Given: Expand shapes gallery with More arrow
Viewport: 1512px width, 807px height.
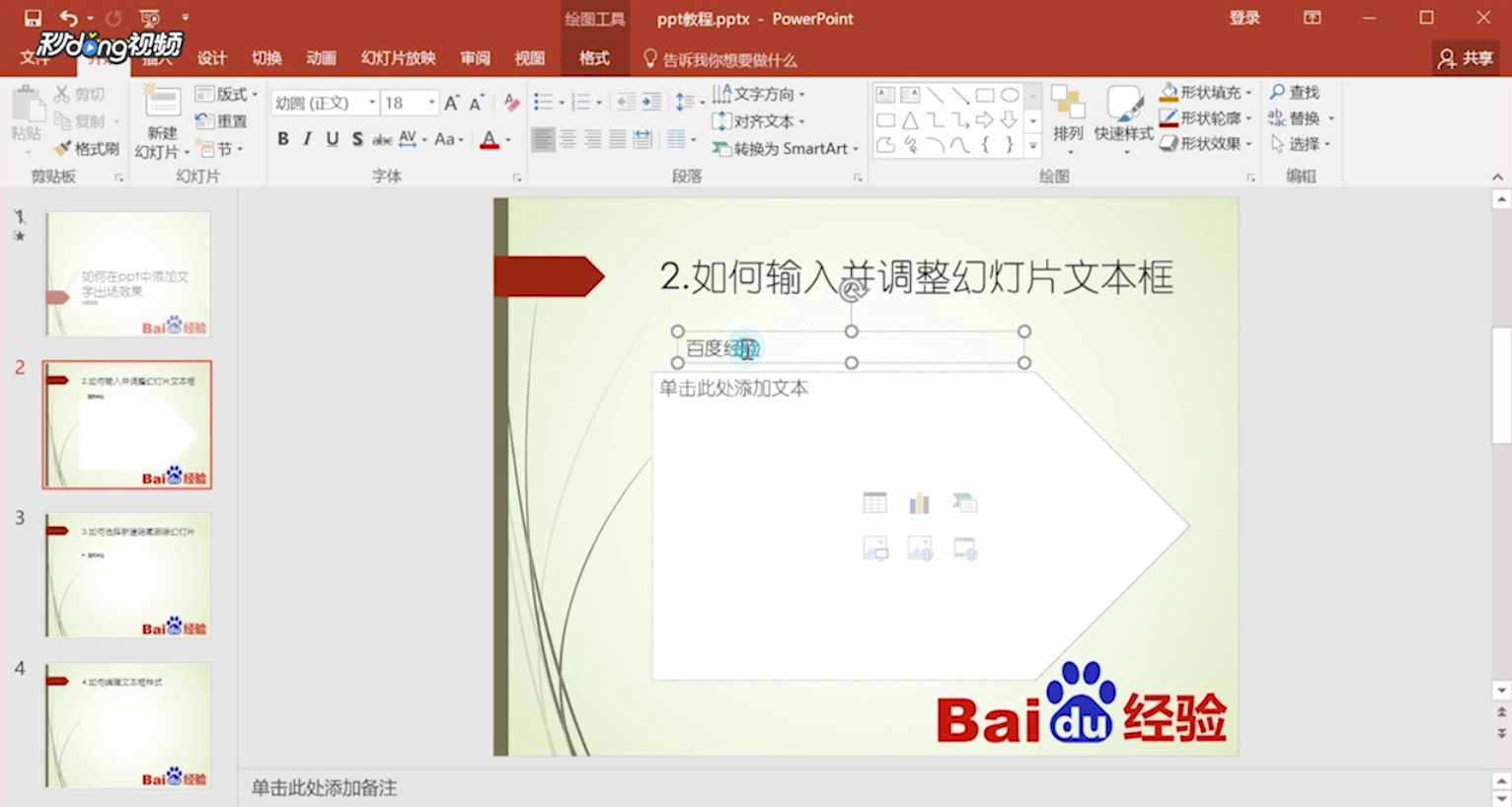Looking at the screenshot, I should [1032, 146].
